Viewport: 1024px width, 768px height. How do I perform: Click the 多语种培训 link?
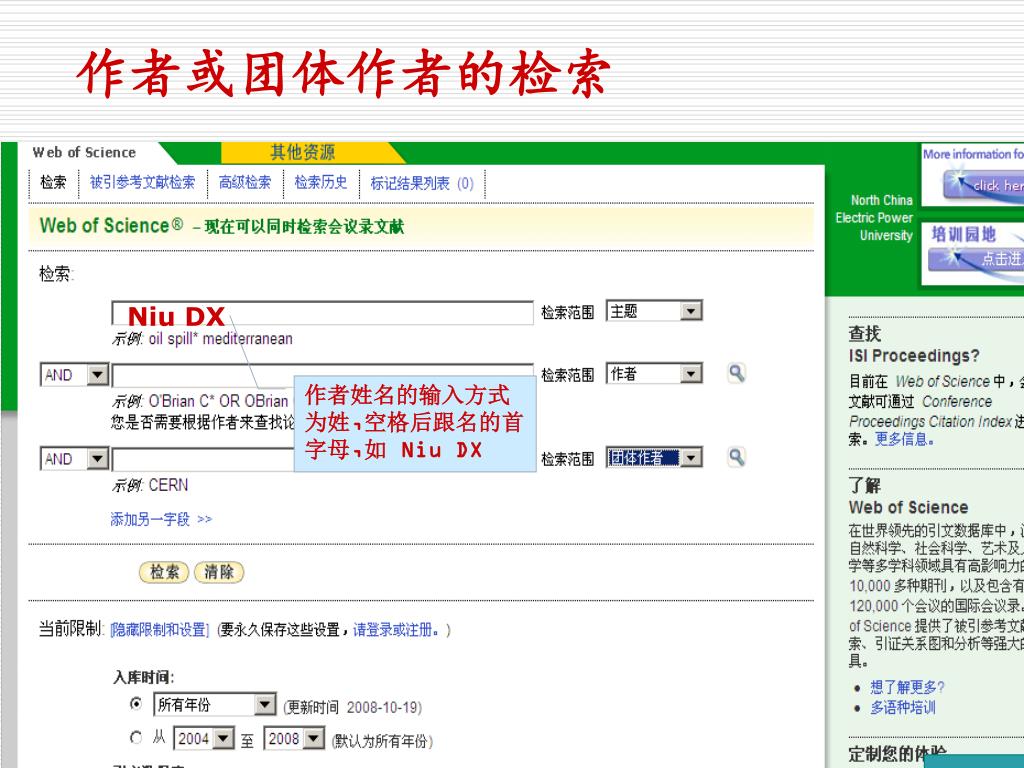point(903,707)
